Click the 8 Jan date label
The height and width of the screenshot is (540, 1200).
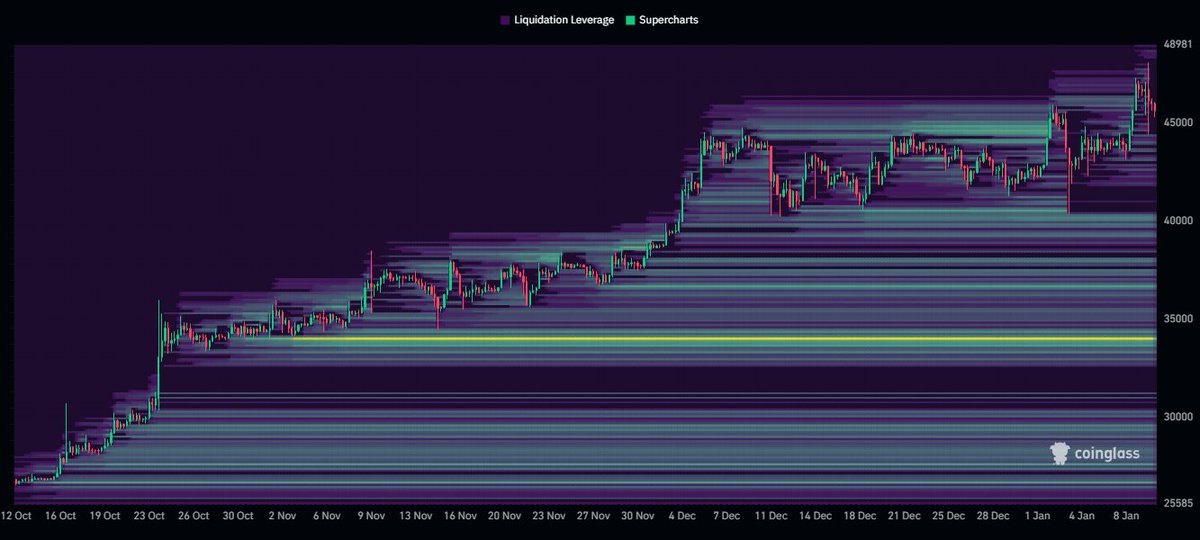click(1127, 517)
